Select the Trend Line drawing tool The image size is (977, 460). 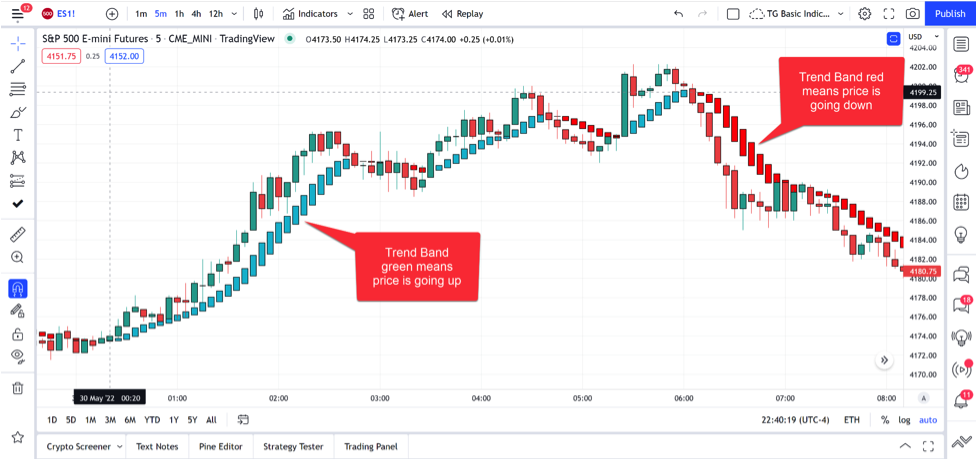(18, 66)
